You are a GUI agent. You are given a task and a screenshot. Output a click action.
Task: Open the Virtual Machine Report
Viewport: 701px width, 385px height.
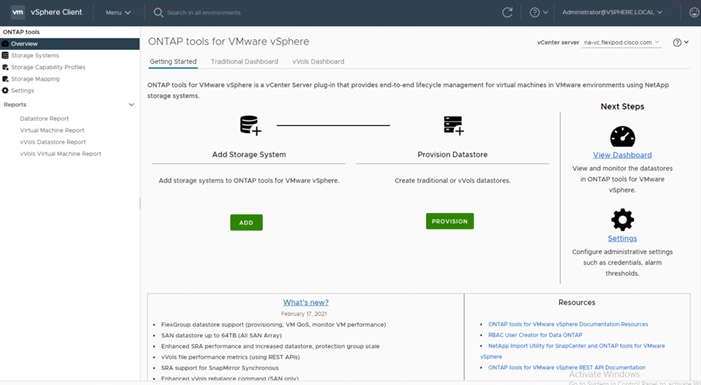[52, 130]
